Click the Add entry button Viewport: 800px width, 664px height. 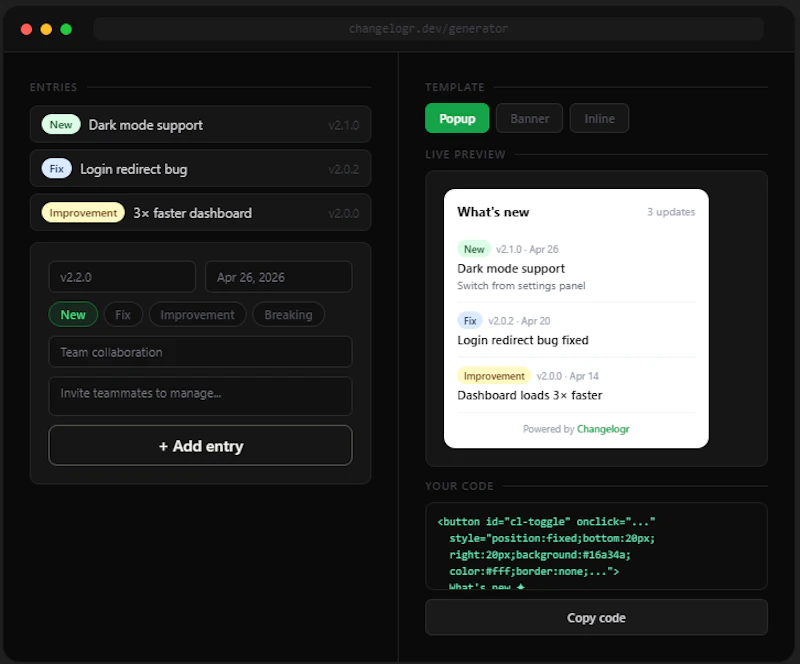point(201,446)
